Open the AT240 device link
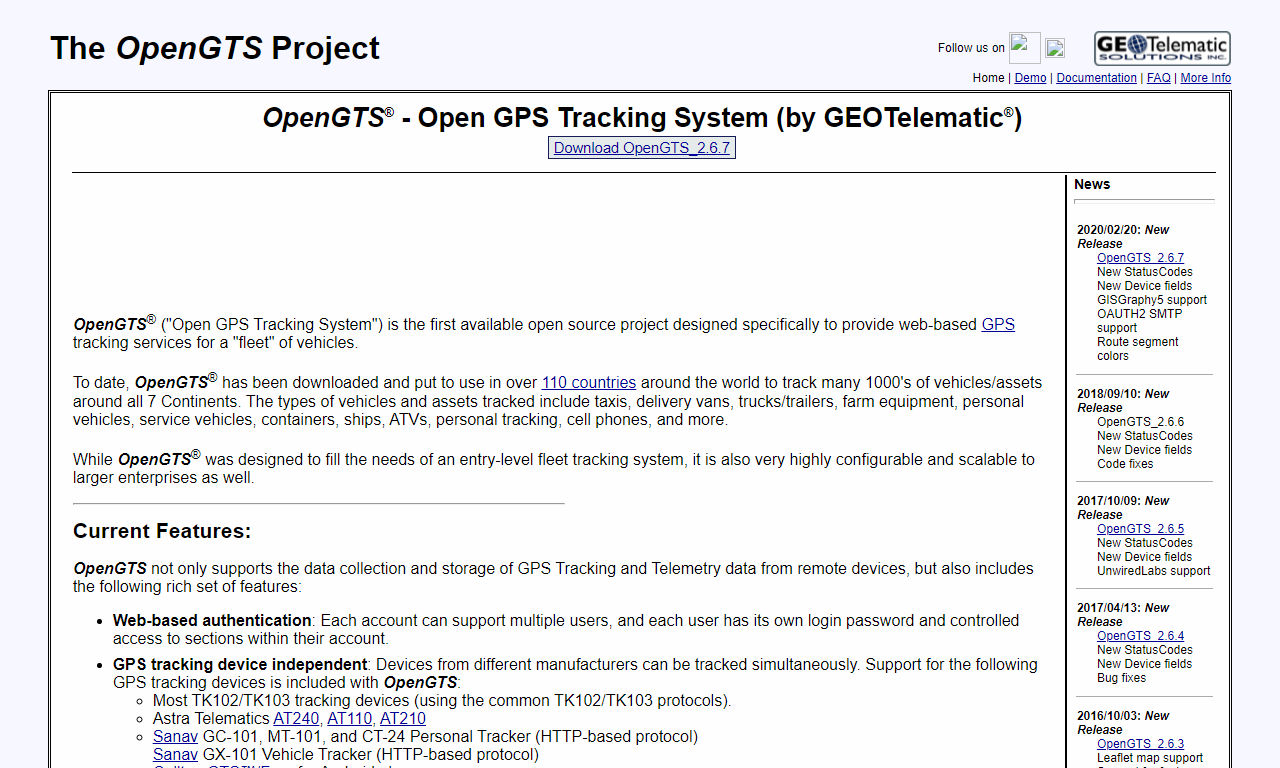Viewport: 1280px width, 768px height. pos(296,719)
